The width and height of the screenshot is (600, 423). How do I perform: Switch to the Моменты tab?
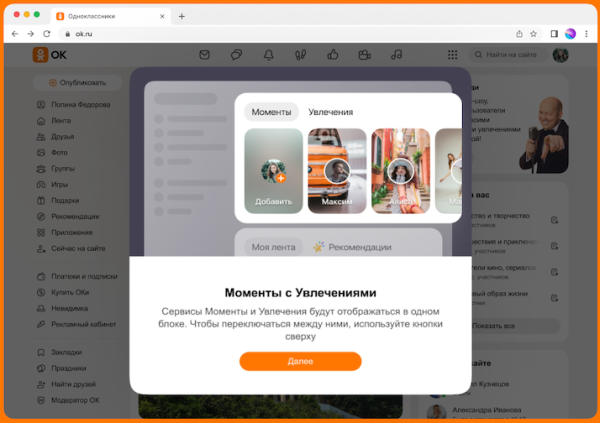click(x=271, y=112)
